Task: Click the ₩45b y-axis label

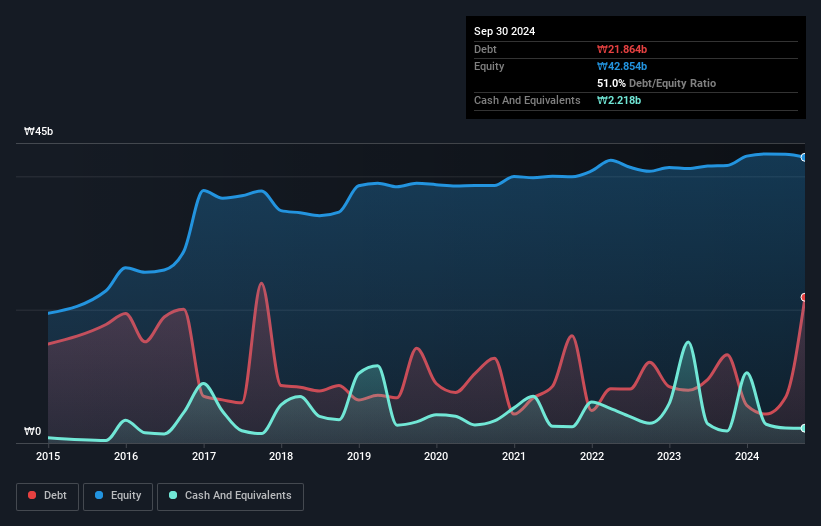Action: tap(39, 131)
